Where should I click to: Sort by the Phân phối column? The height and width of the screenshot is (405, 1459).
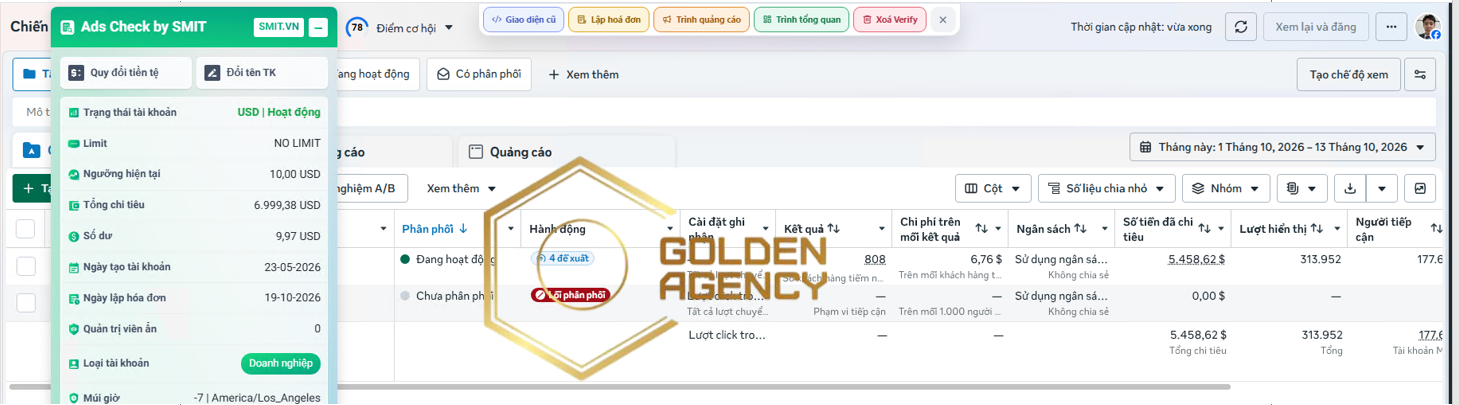pyautogui.click(x=434, y=229)
